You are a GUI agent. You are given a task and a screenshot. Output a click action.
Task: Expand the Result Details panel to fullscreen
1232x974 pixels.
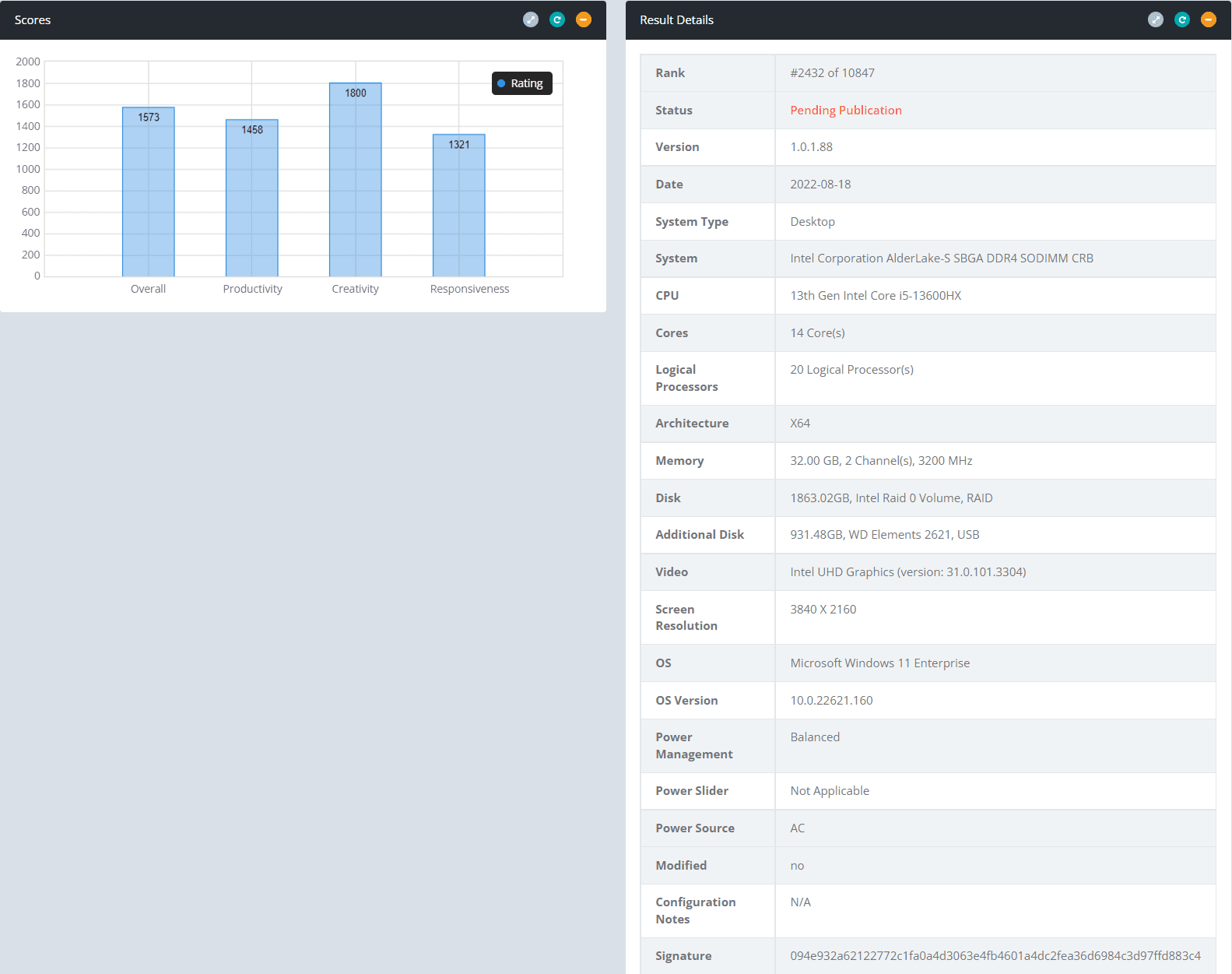(1156, 19)
